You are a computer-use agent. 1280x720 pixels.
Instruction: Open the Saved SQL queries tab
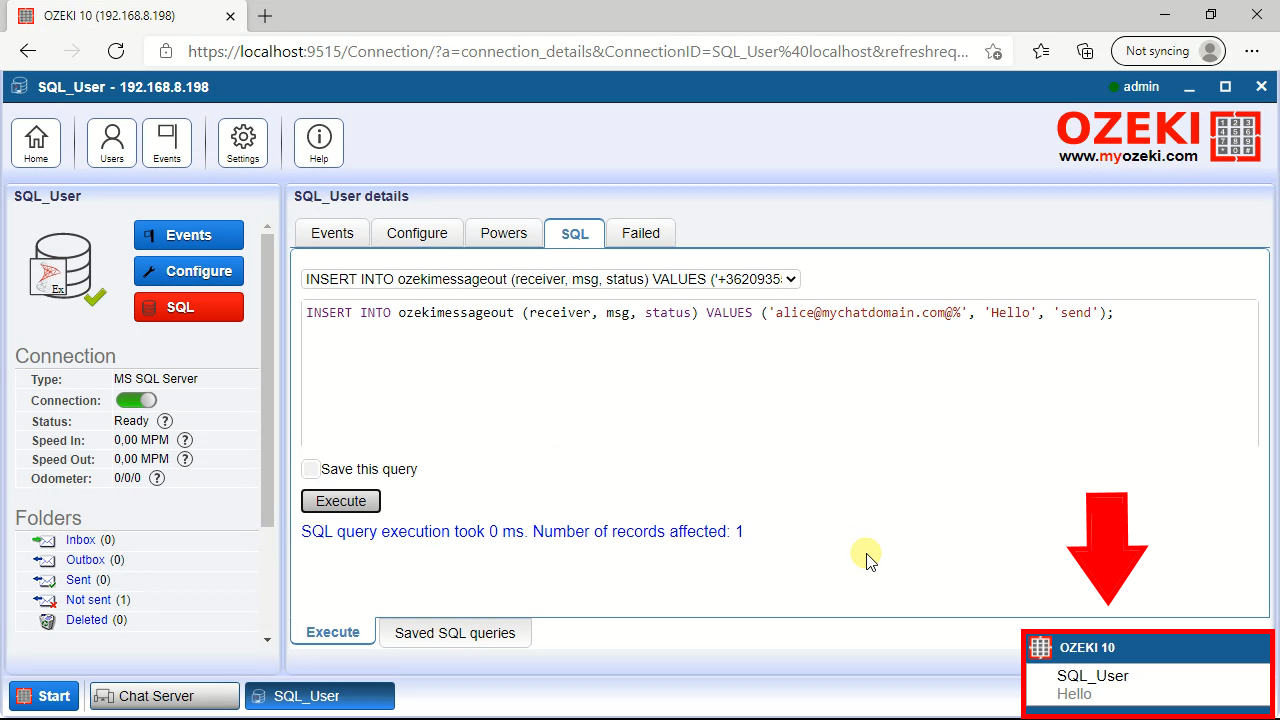pos(455,633)
